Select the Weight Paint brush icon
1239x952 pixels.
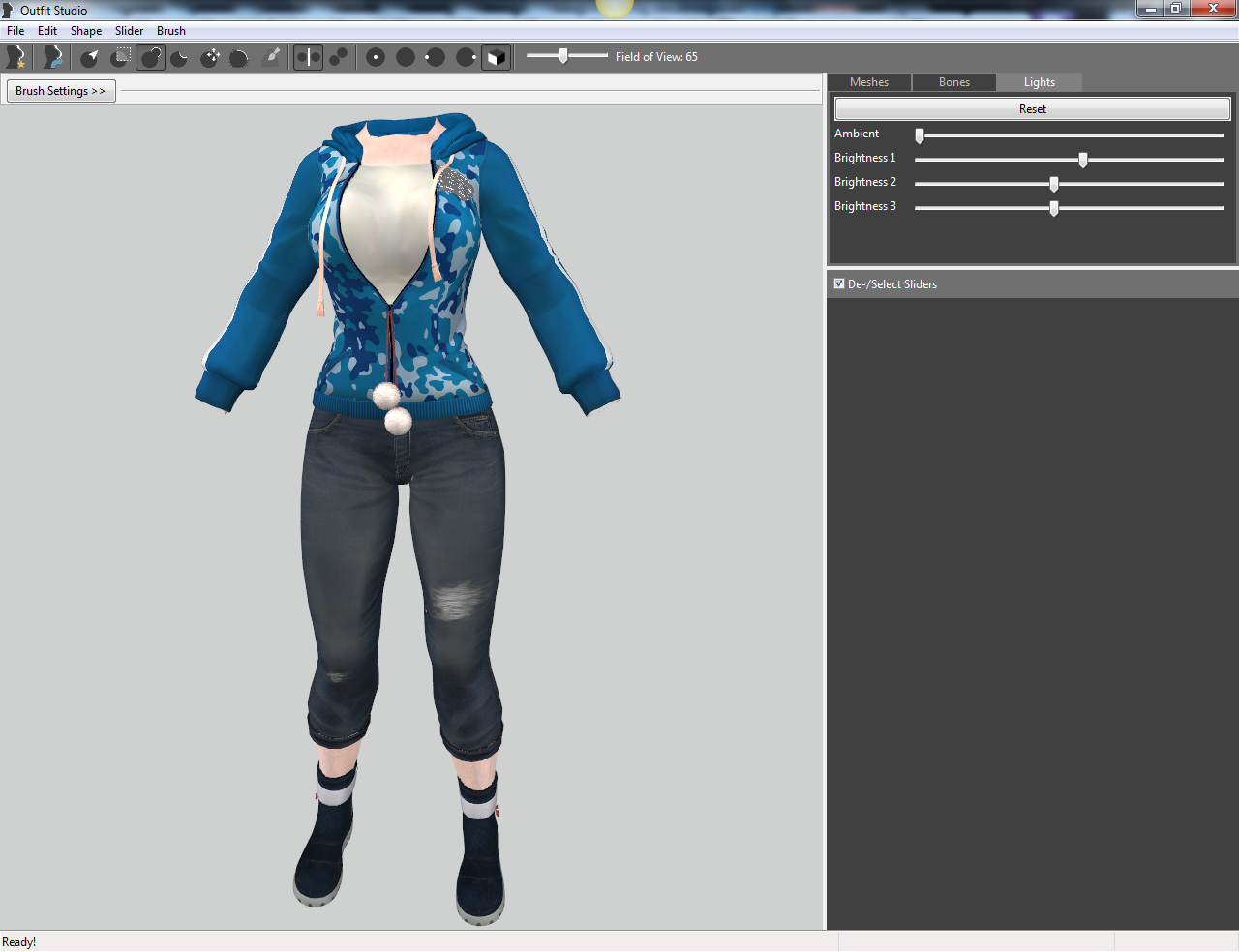coord(272,57)
